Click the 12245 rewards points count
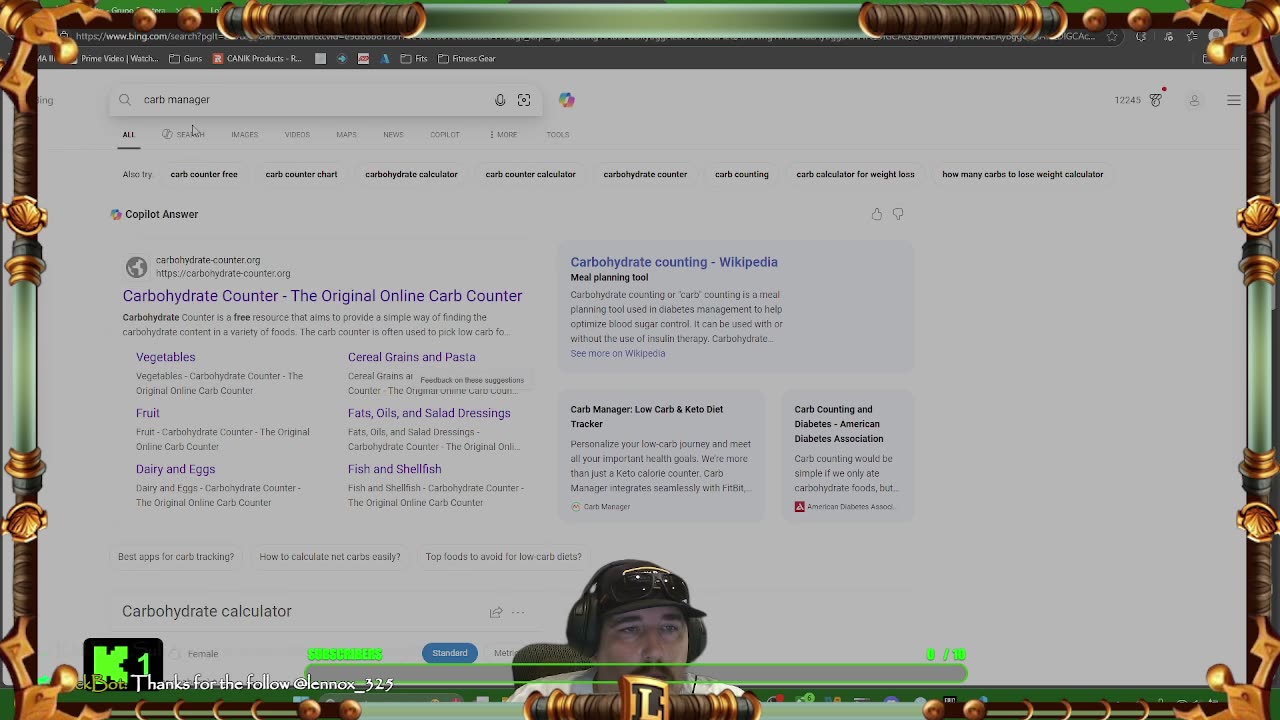Viewport: 1280px width, 720px height. (1128, 100)
